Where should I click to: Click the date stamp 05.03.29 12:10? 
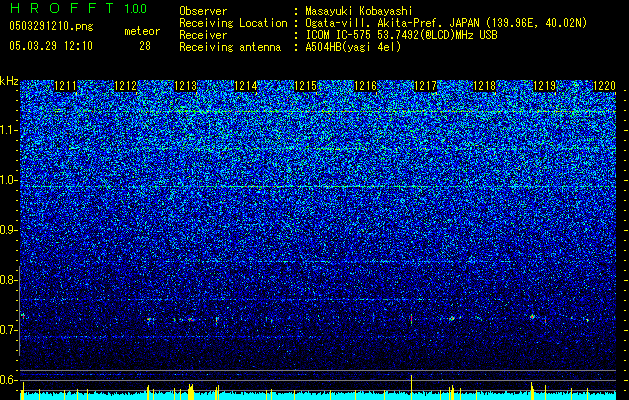point(51,46)
